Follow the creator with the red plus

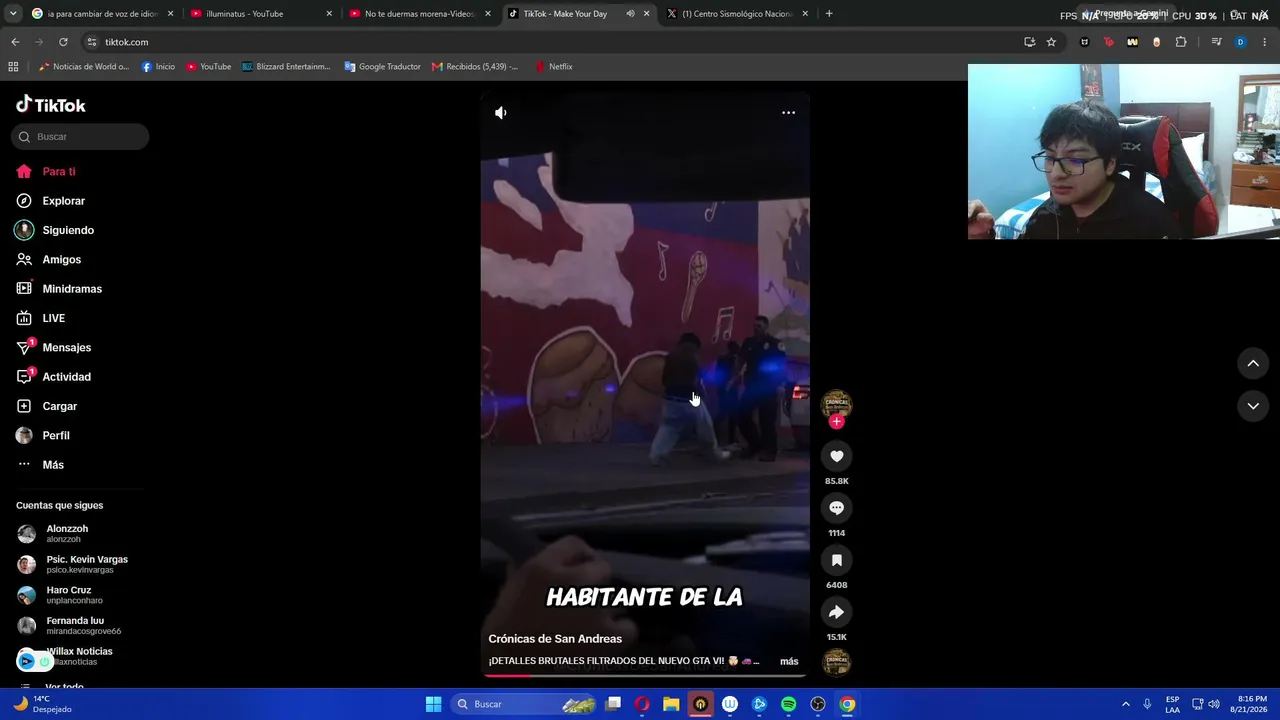click(x=837, y=422)
